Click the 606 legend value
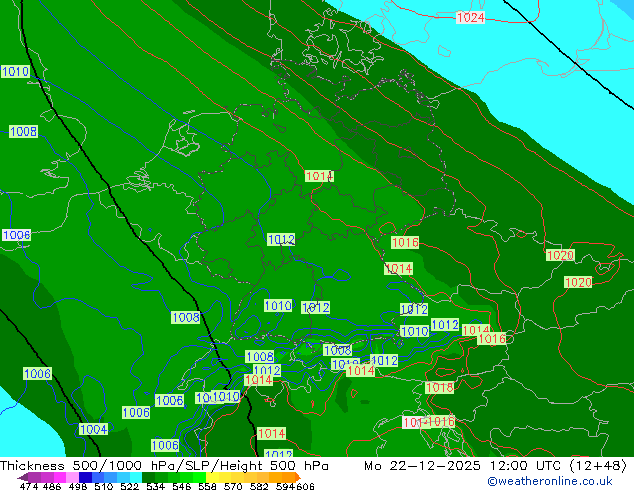Viewport: 634px width, 490px height. [x=305, y=486]
